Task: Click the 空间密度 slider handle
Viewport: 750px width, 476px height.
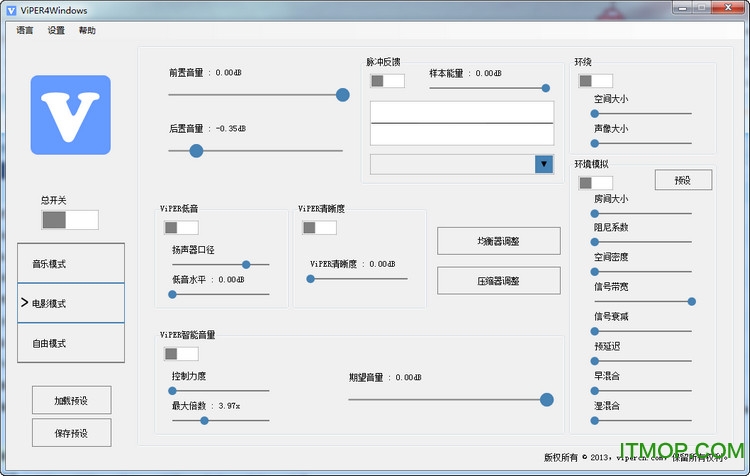Action: (595, 272)
